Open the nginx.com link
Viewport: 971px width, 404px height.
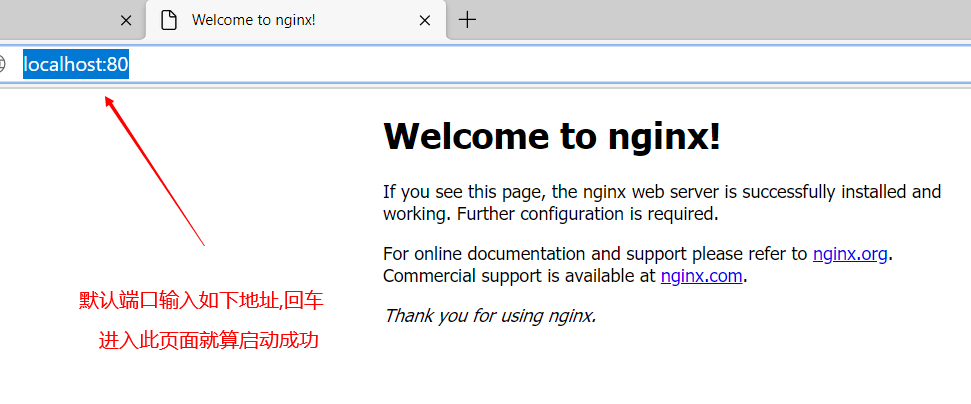(702, 276)
